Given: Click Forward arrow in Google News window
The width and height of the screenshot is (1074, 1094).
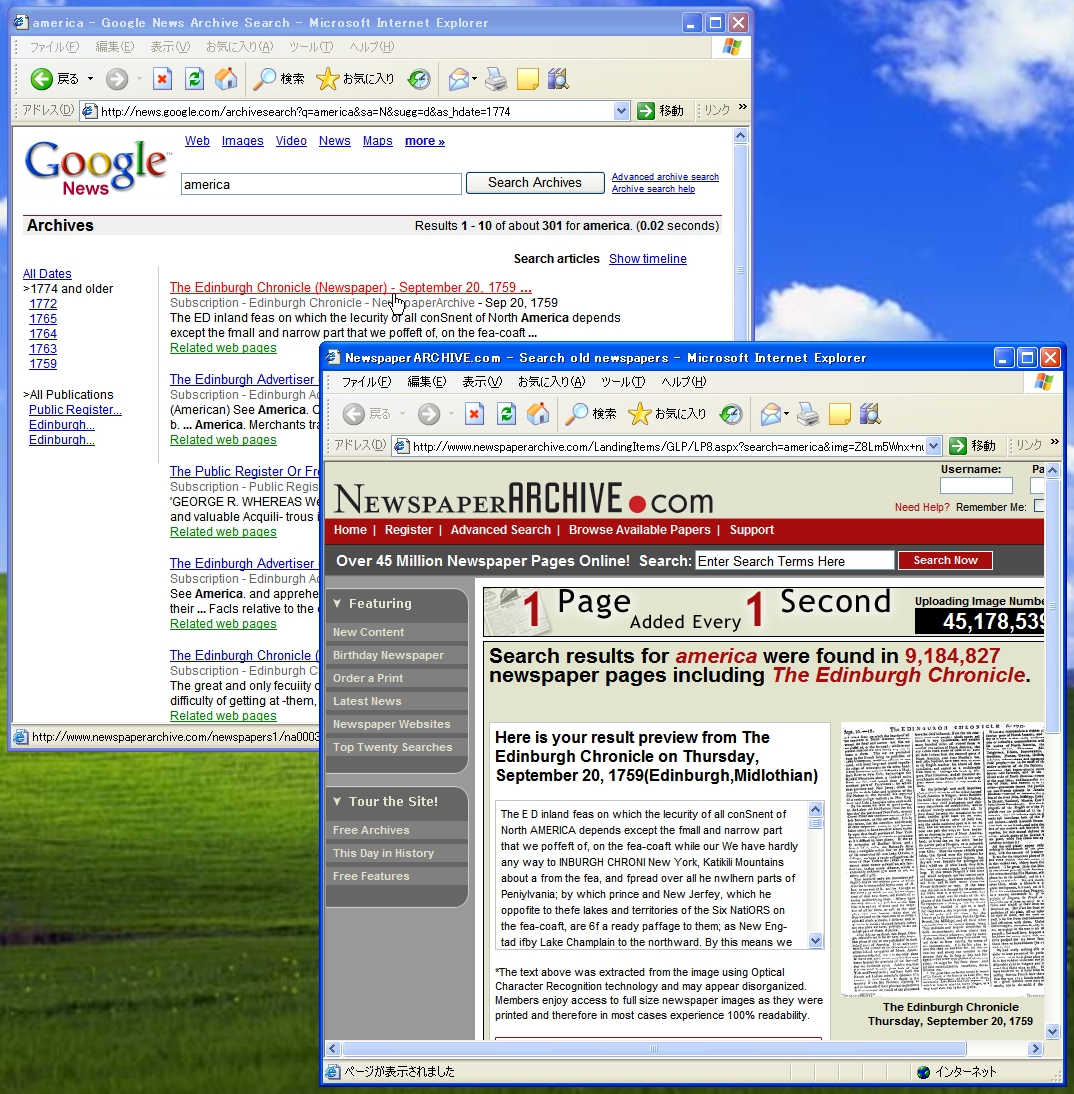Looking at the screenshot, I should (x=117, y=79).
